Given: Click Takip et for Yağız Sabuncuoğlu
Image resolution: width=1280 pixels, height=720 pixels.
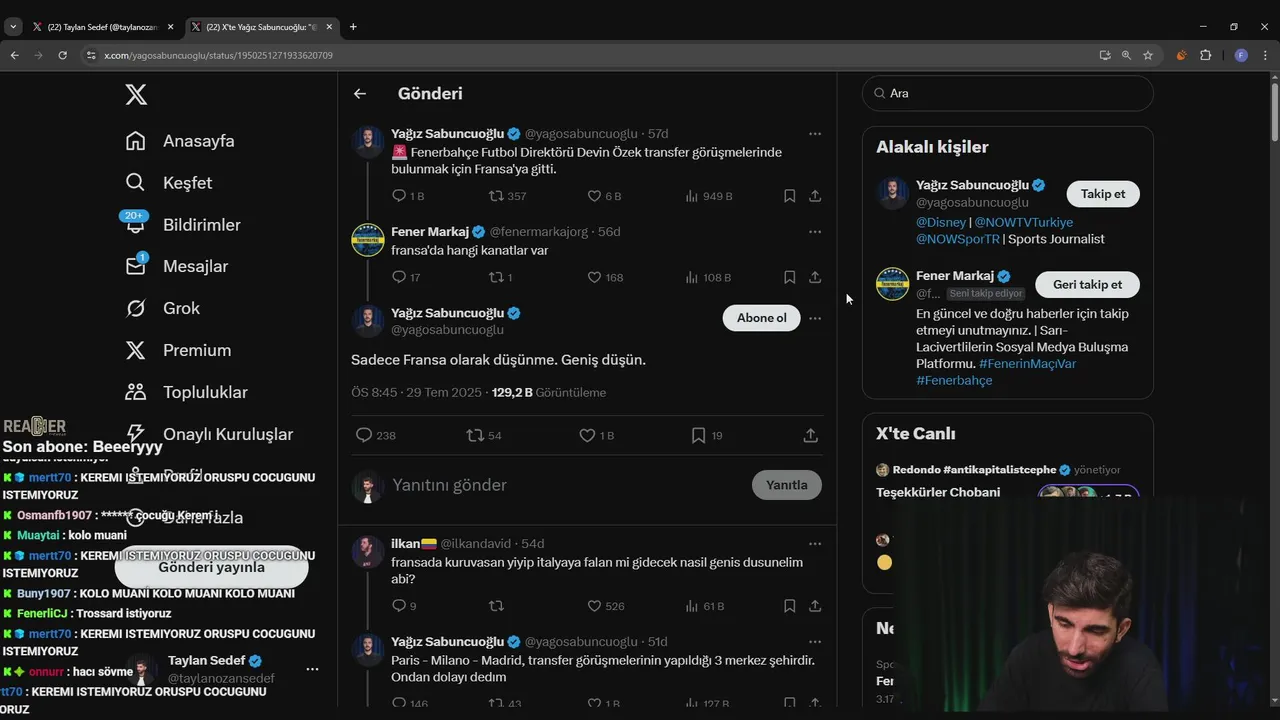Looking at the screenshot, I should click(x=1103, y=194).
